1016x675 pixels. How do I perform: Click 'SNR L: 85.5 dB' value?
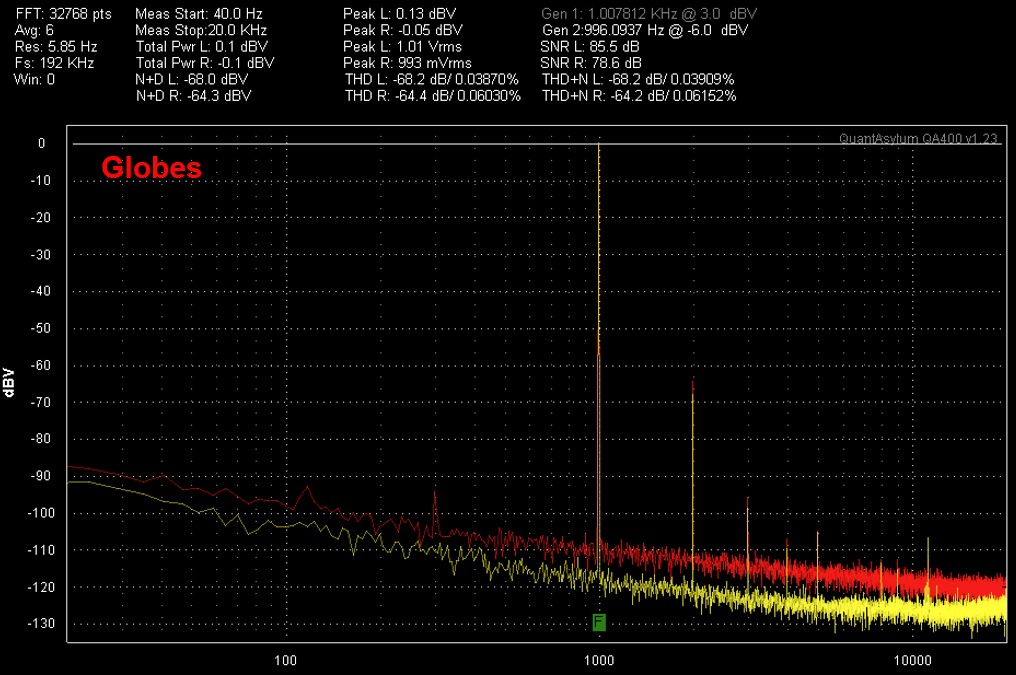click(x=590, y=47)
